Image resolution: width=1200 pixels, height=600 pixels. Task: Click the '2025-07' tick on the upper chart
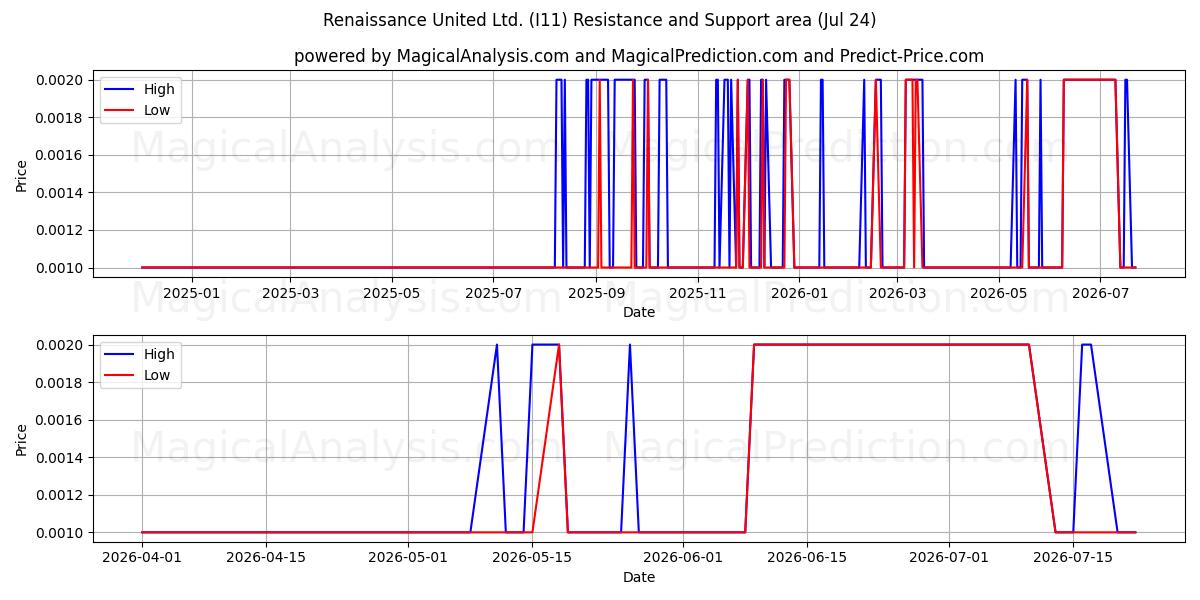[494, 293]
